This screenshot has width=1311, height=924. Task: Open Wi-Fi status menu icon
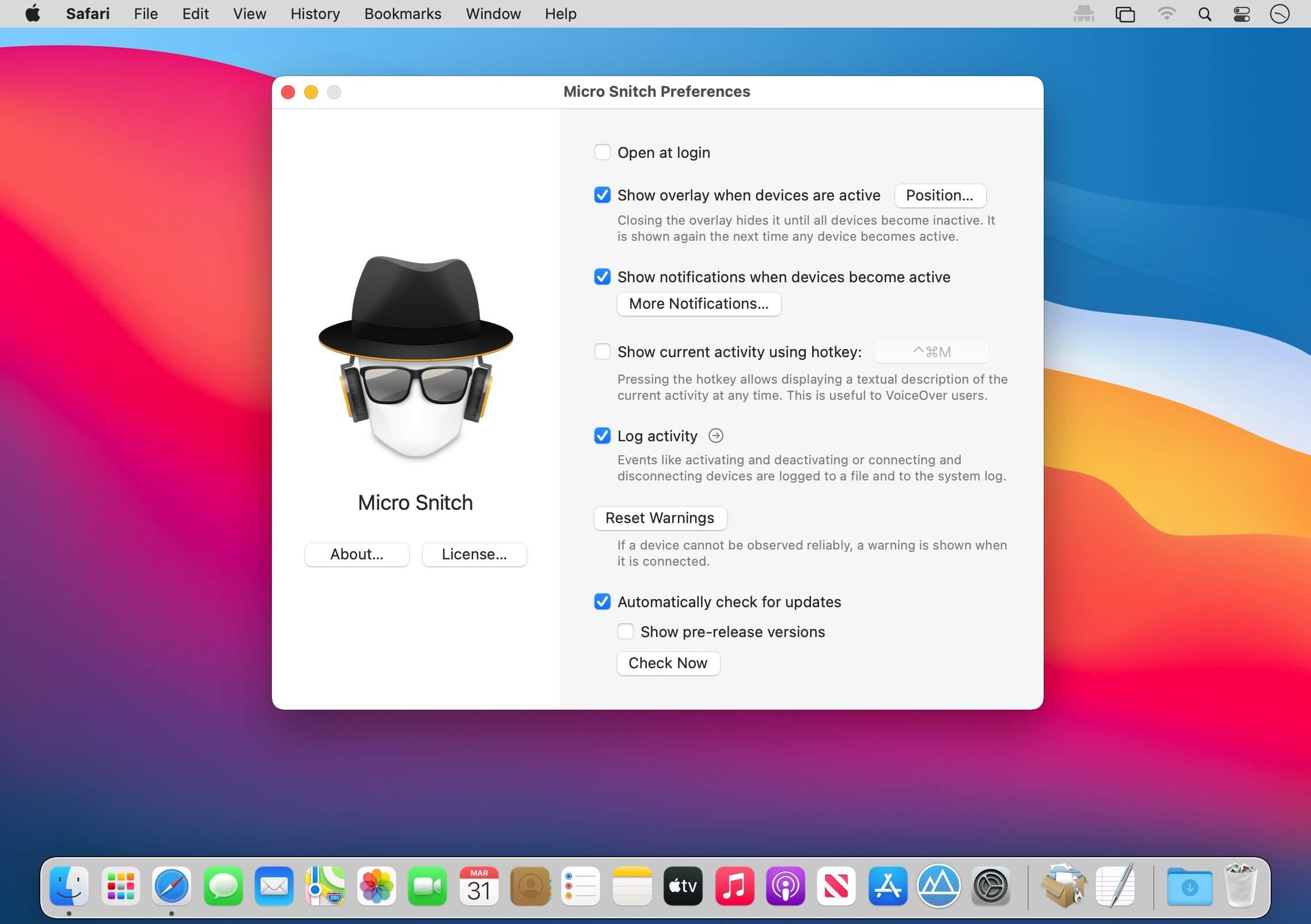(1166, 14)
